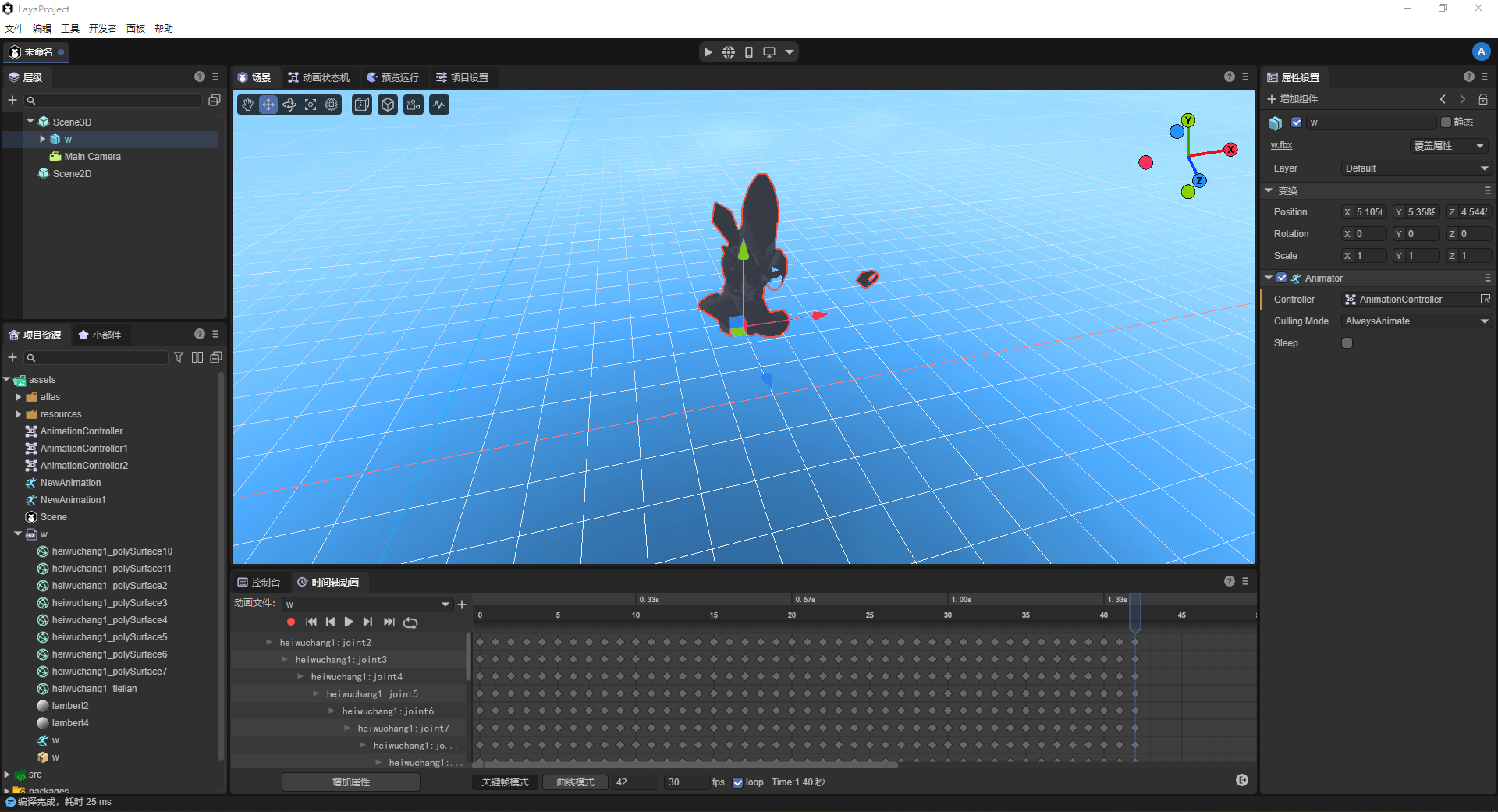Toggle the Animator component enabled checkbox
This screenshot has width=1498, height=812.
click(x=1282, y=278)
